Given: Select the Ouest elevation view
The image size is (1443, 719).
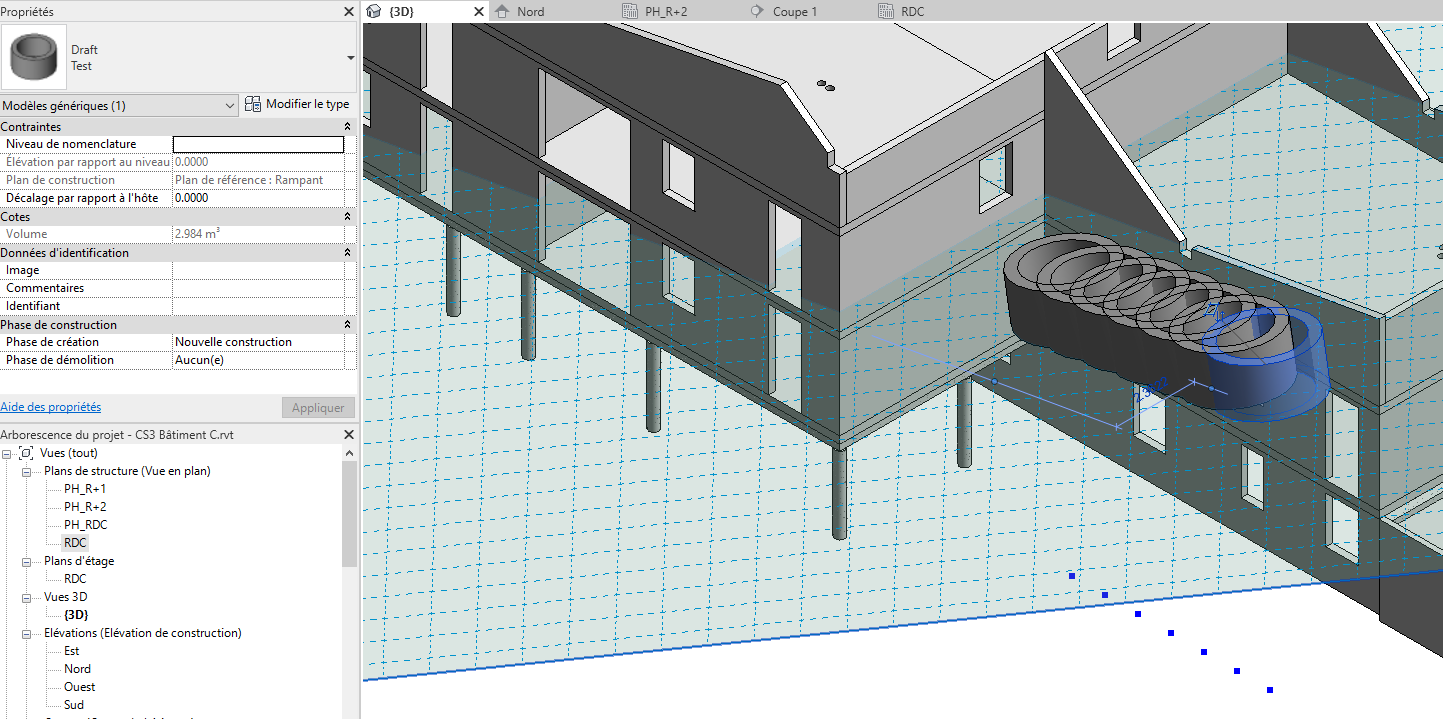Looking at the screenshot, I should tap(80, 687).
